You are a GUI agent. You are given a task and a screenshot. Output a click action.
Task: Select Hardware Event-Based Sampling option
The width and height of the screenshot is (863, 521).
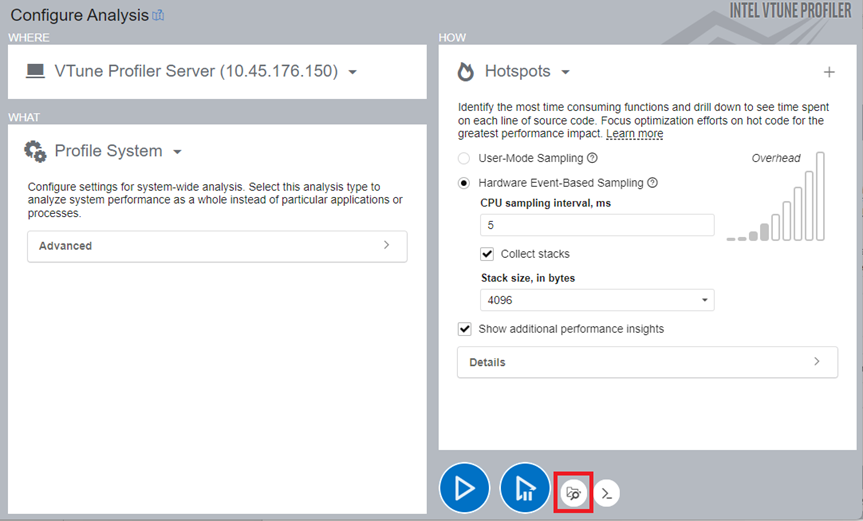coord(464,183)
